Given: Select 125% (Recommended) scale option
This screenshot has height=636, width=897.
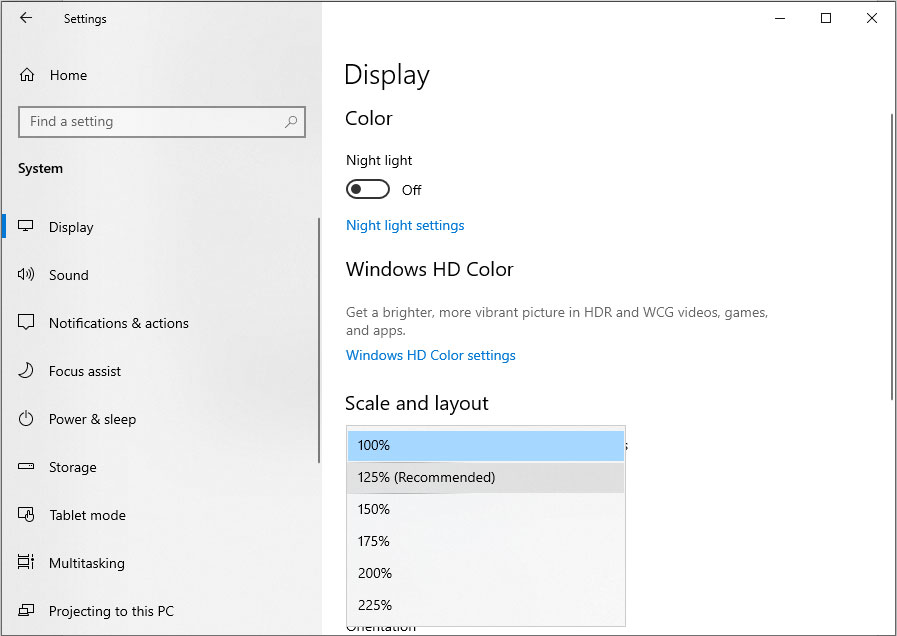Looking at the screenshot, I should click(x=485, y=477).
